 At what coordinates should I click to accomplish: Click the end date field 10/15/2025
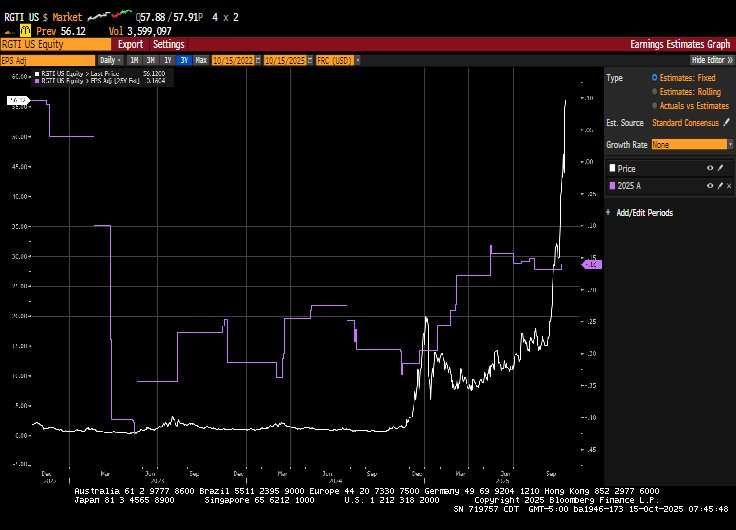pyautogui.click(x=285, y=60)
